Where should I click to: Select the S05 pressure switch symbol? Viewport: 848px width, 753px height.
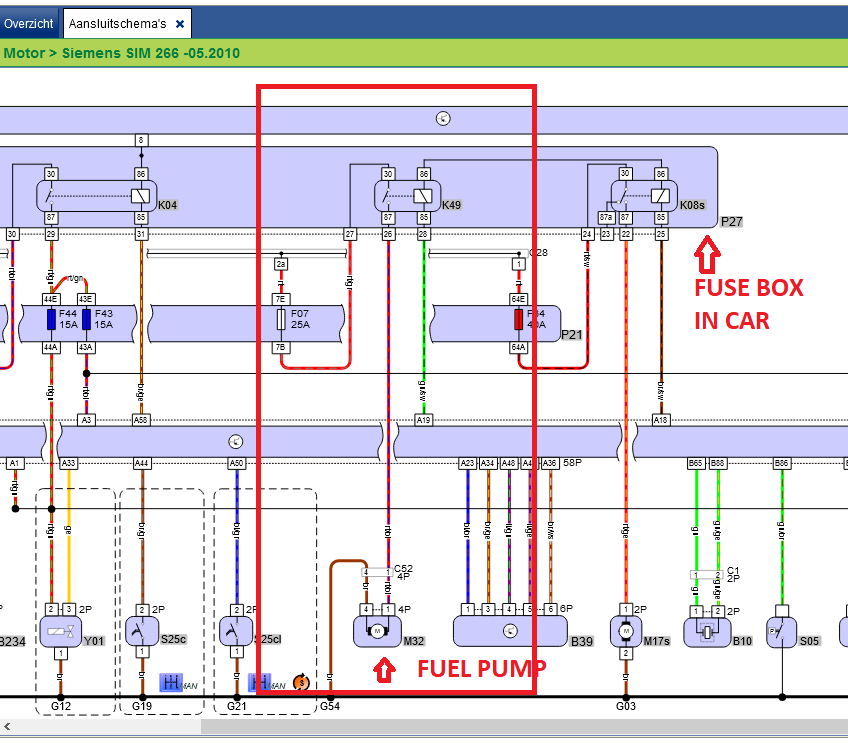(782, 632)
